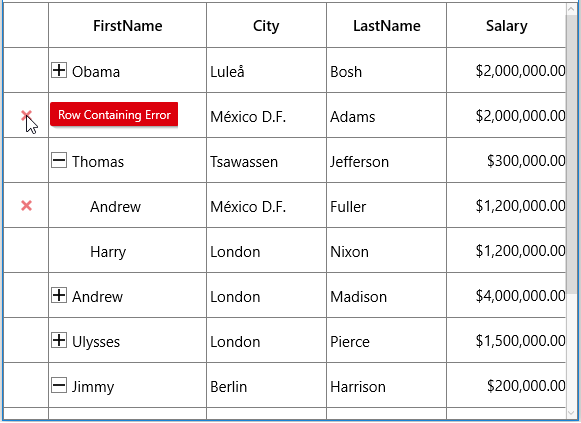Click the vertical scrollbar thumb

pos(571,155)
